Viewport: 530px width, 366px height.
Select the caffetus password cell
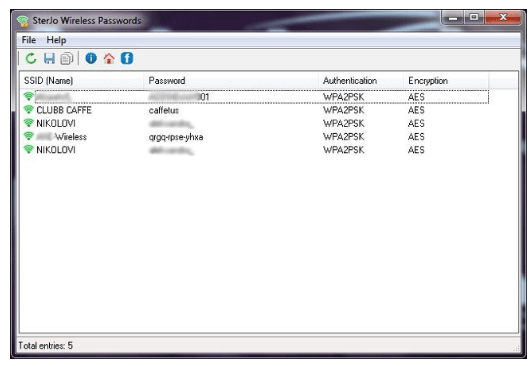(x=164, y=110)
